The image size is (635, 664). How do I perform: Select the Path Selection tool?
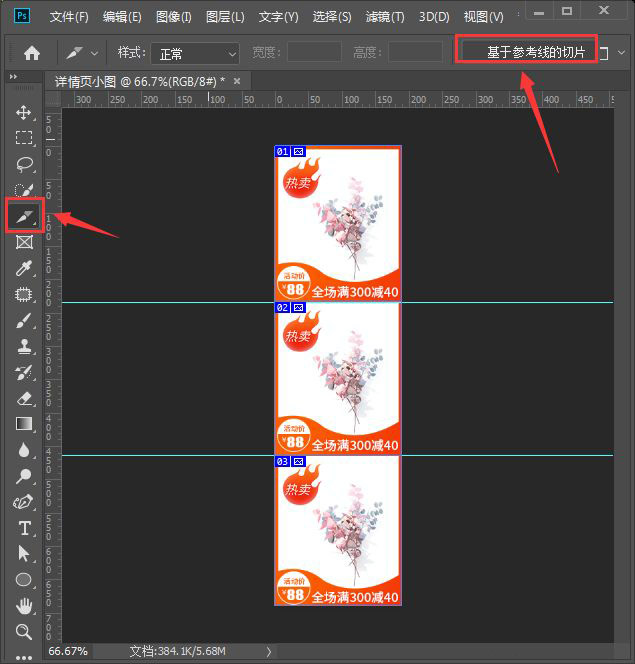(24, 553)
